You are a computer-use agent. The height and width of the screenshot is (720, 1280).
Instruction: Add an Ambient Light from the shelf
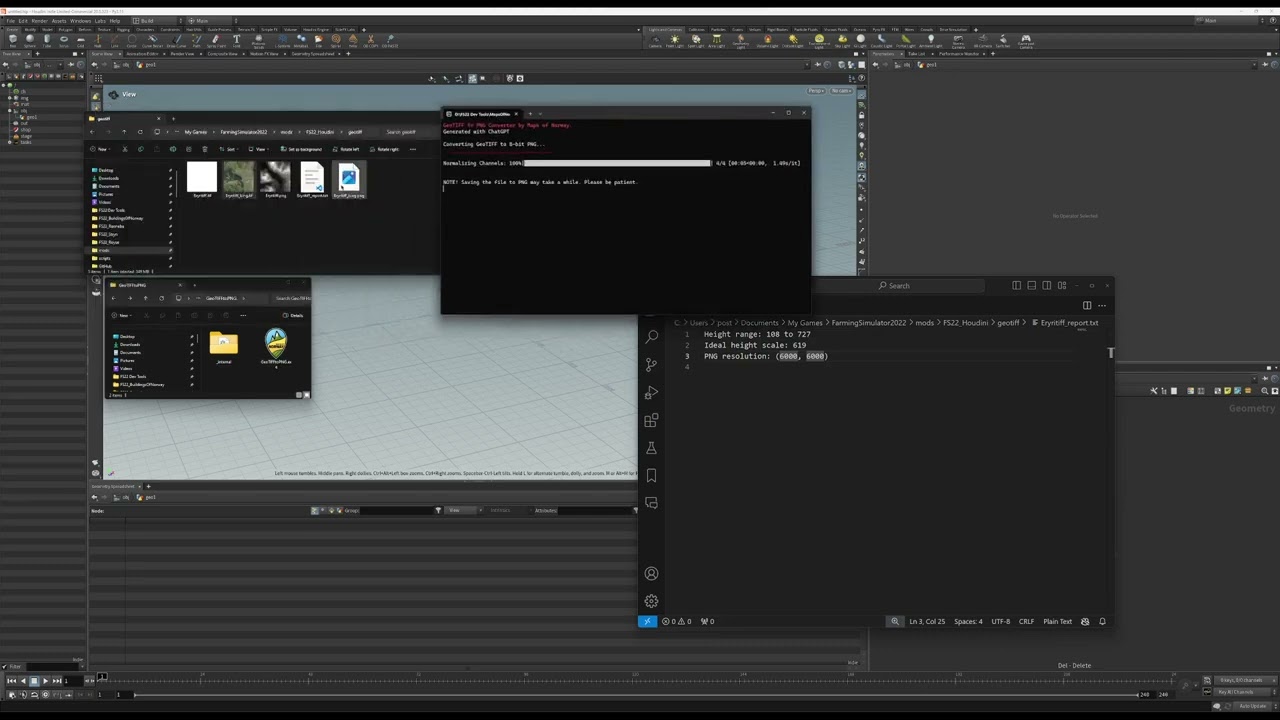tap(931, 41)
